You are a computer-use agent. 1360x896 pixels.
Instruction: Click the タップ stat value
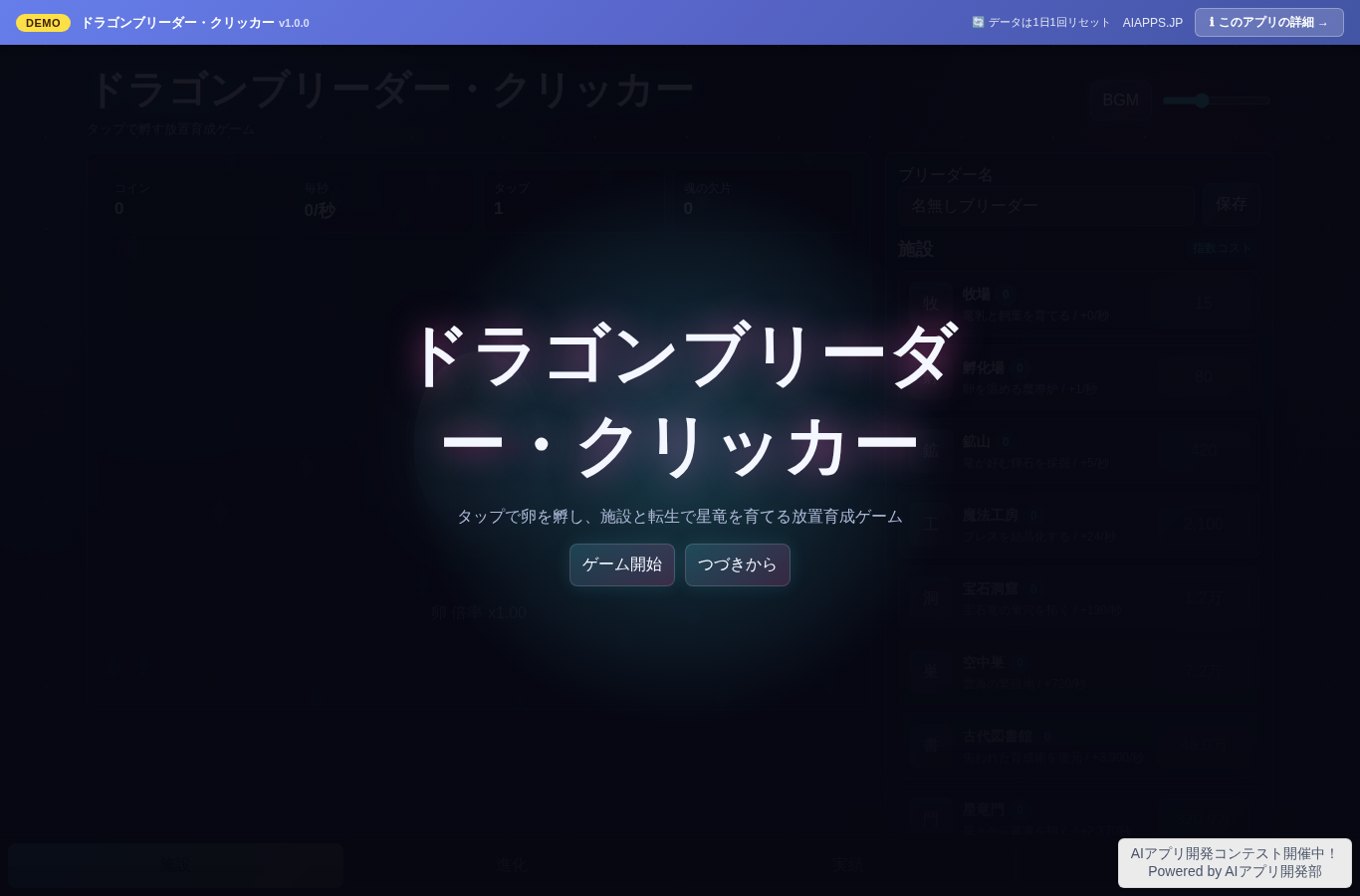(x=499, y=209)
